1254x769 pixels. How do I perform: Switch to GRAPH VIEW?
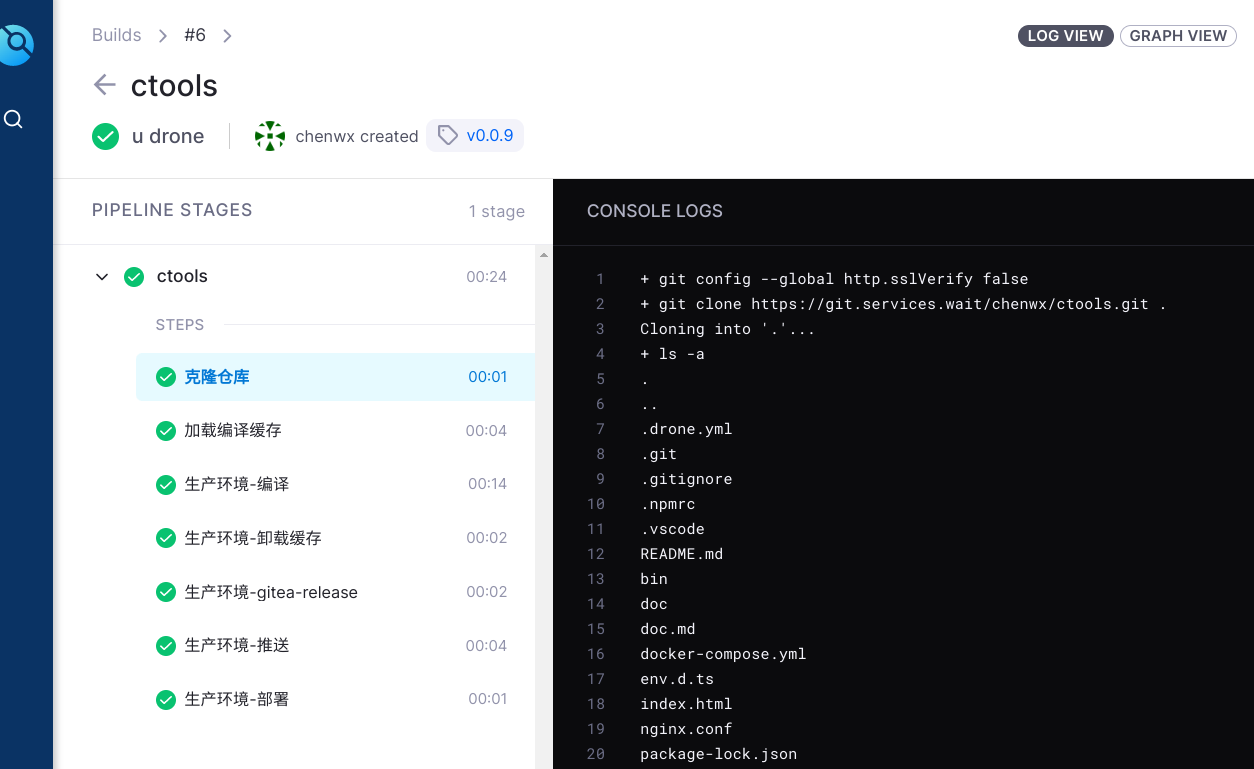(1178, 36)
